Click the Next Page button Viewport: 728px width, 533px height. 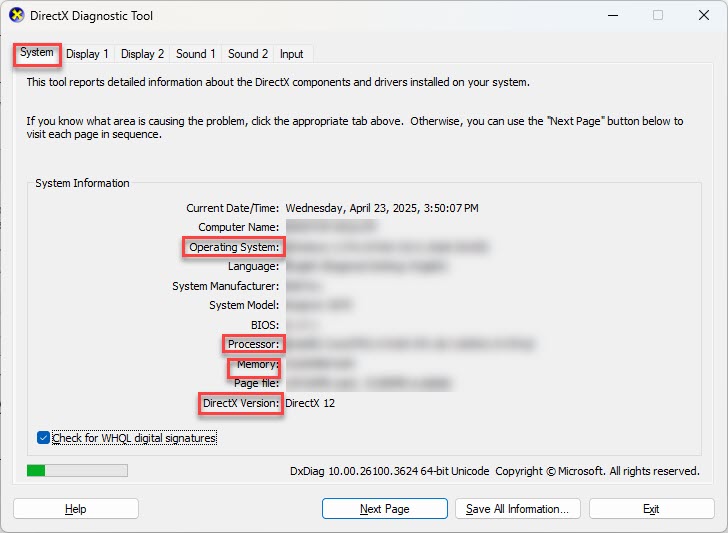(x=385, y=509)
